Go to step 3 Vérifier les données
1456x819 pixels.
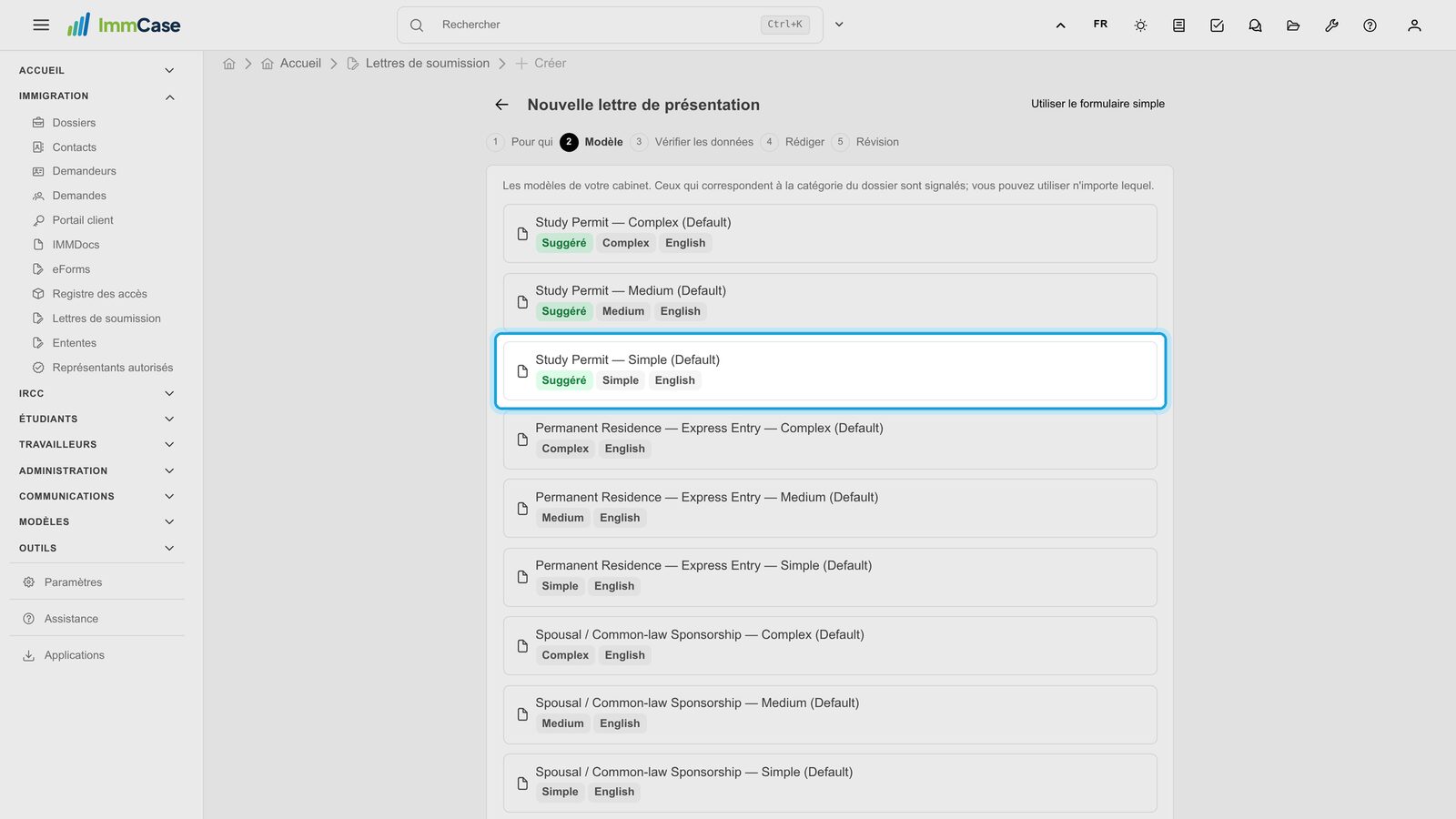coord(693,142)
